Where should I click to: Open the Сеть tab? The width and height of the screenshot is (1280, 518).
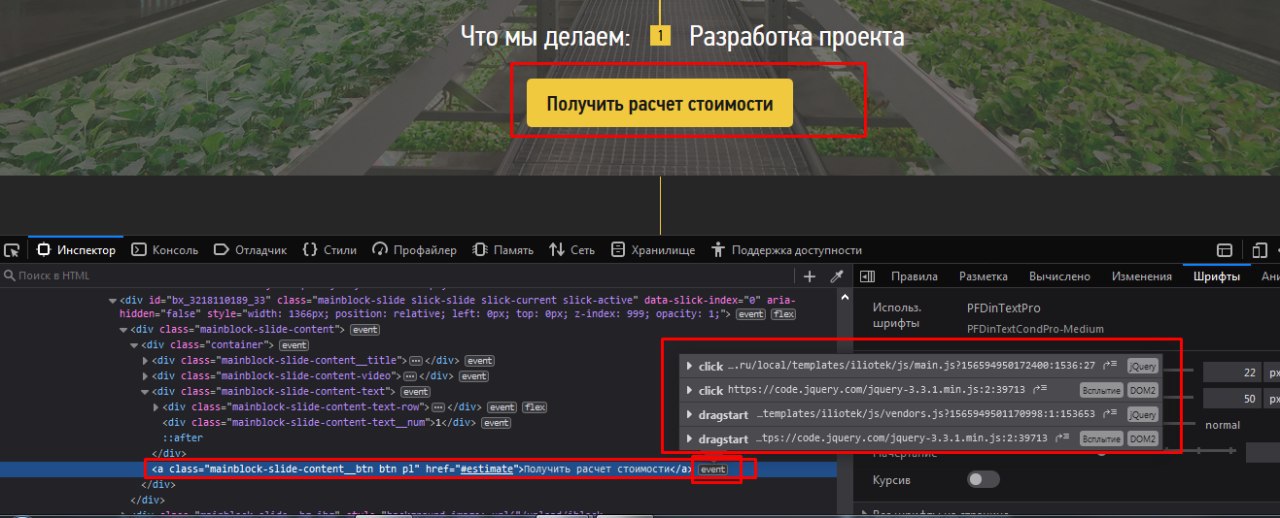[572, 250]
